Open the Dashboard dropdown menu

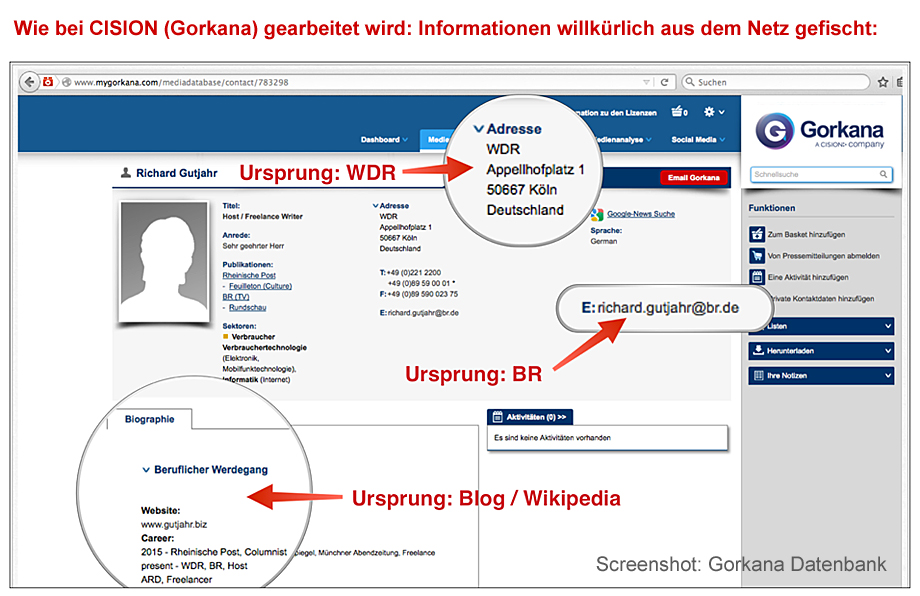coord(384,140)
